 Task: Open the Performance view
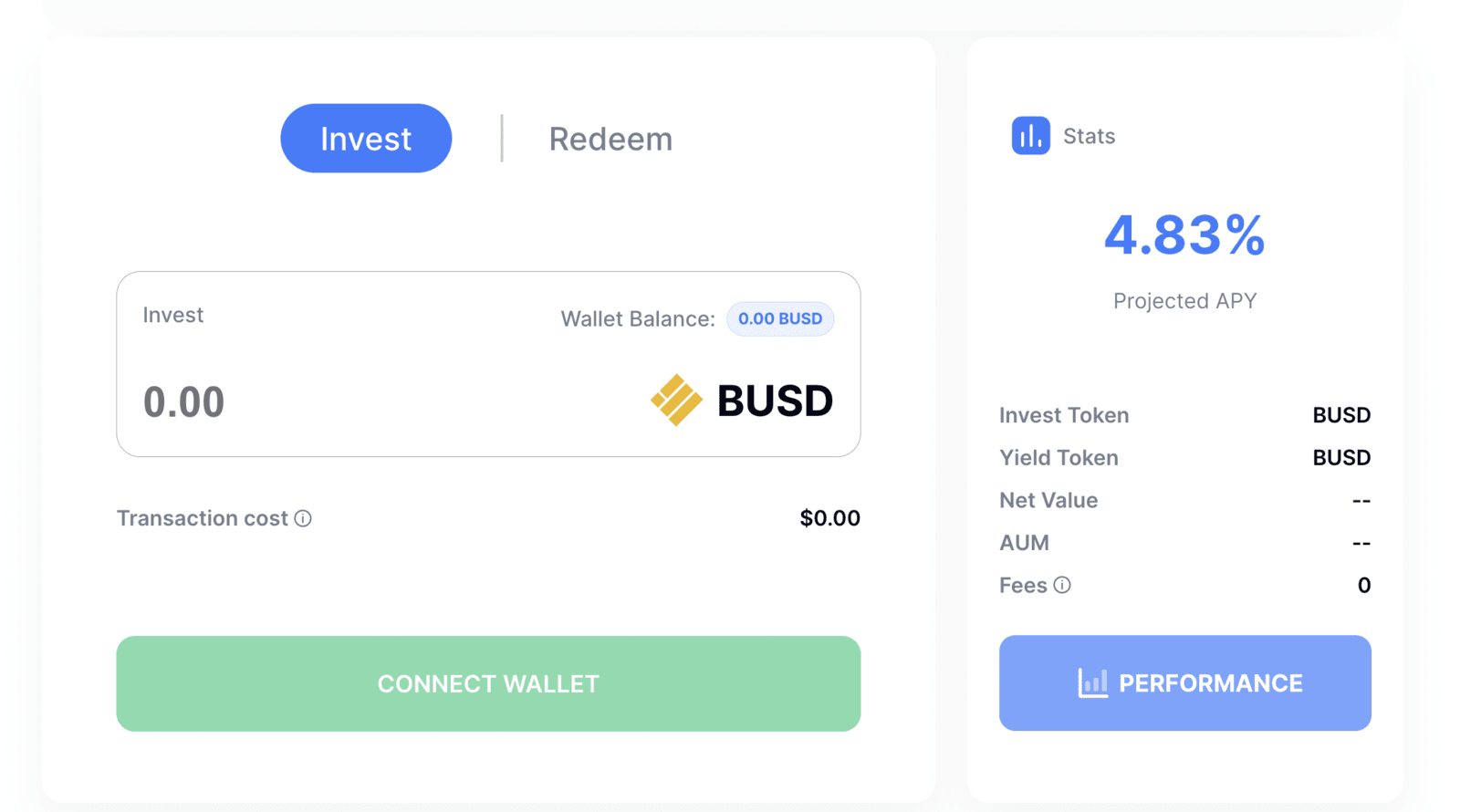tap(1184, 682)
